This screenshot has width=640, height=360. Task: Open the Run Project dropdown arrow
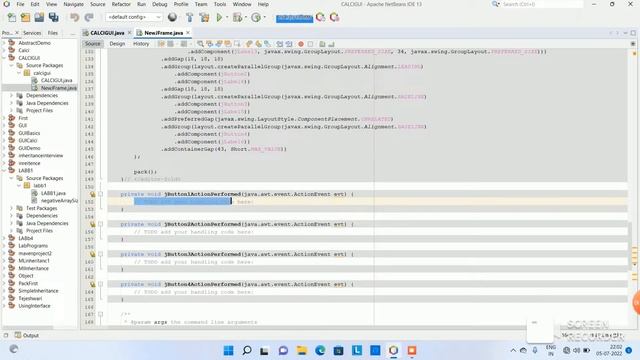click(x=227, y=17)
